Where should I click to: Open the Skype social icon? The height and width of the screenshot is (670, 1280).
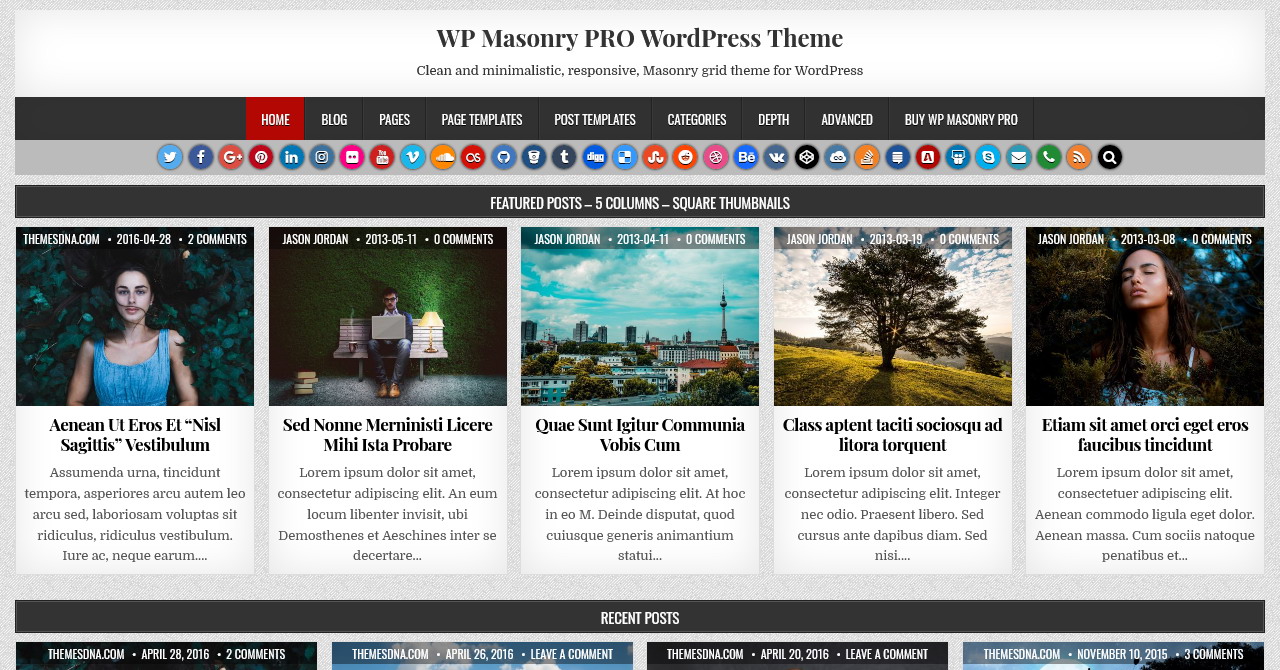click(x=988, y=157)
